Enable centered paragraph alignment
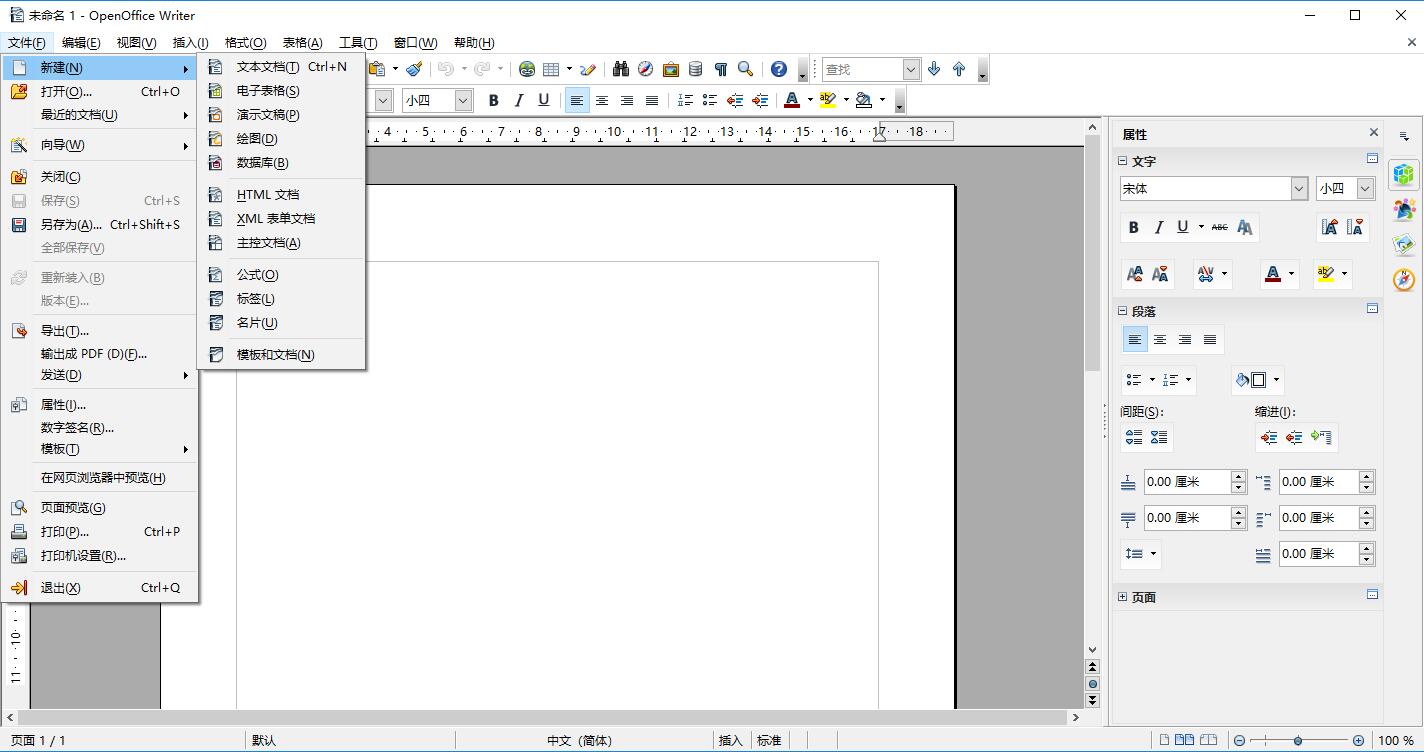 point(602,100)
